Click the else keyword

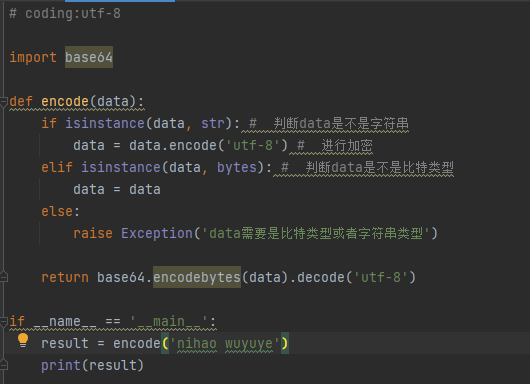57,211
